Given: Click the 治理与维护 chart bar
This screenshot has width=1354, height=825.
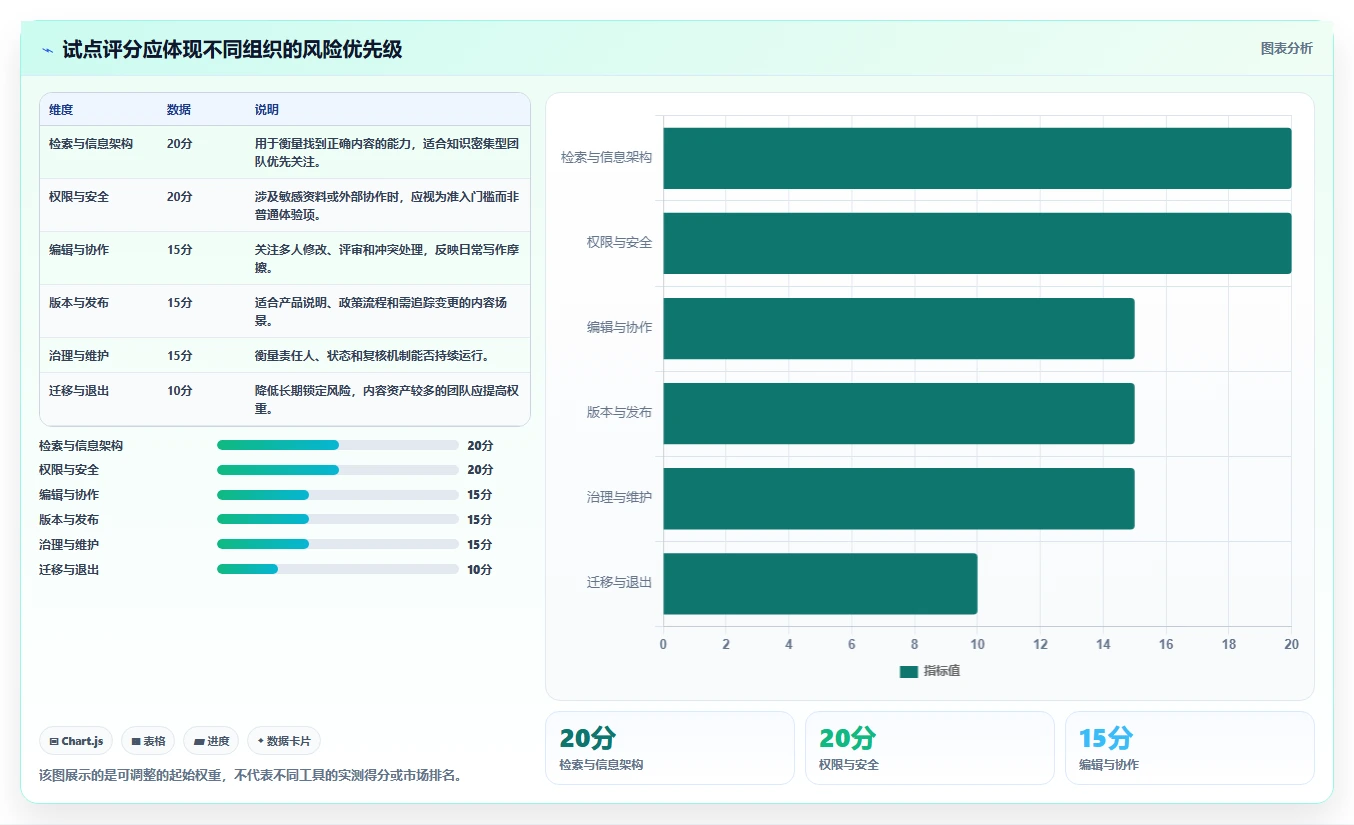Looking at the screenshot, I should (x=898, y=498).
